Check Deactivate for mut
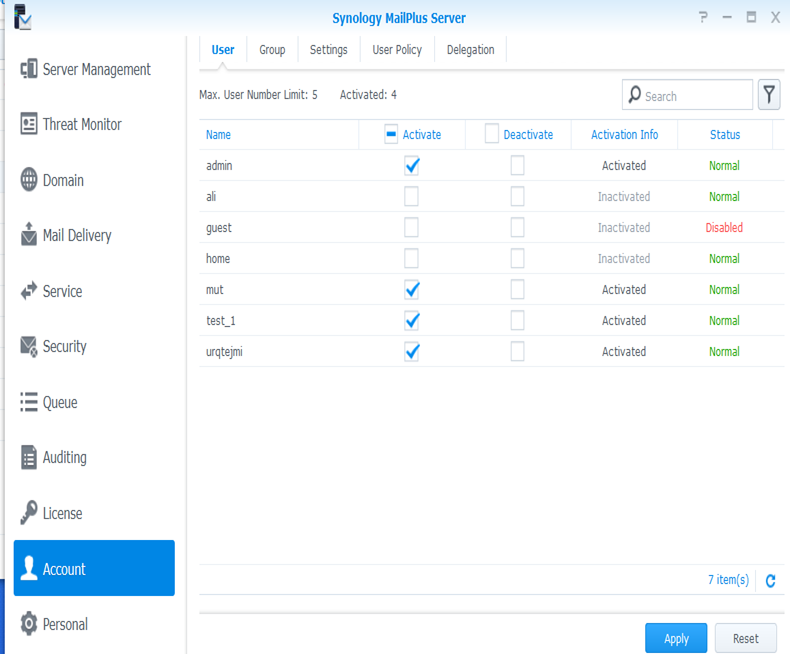Screen dimensions: 790x654 click(x=517, y=289)
